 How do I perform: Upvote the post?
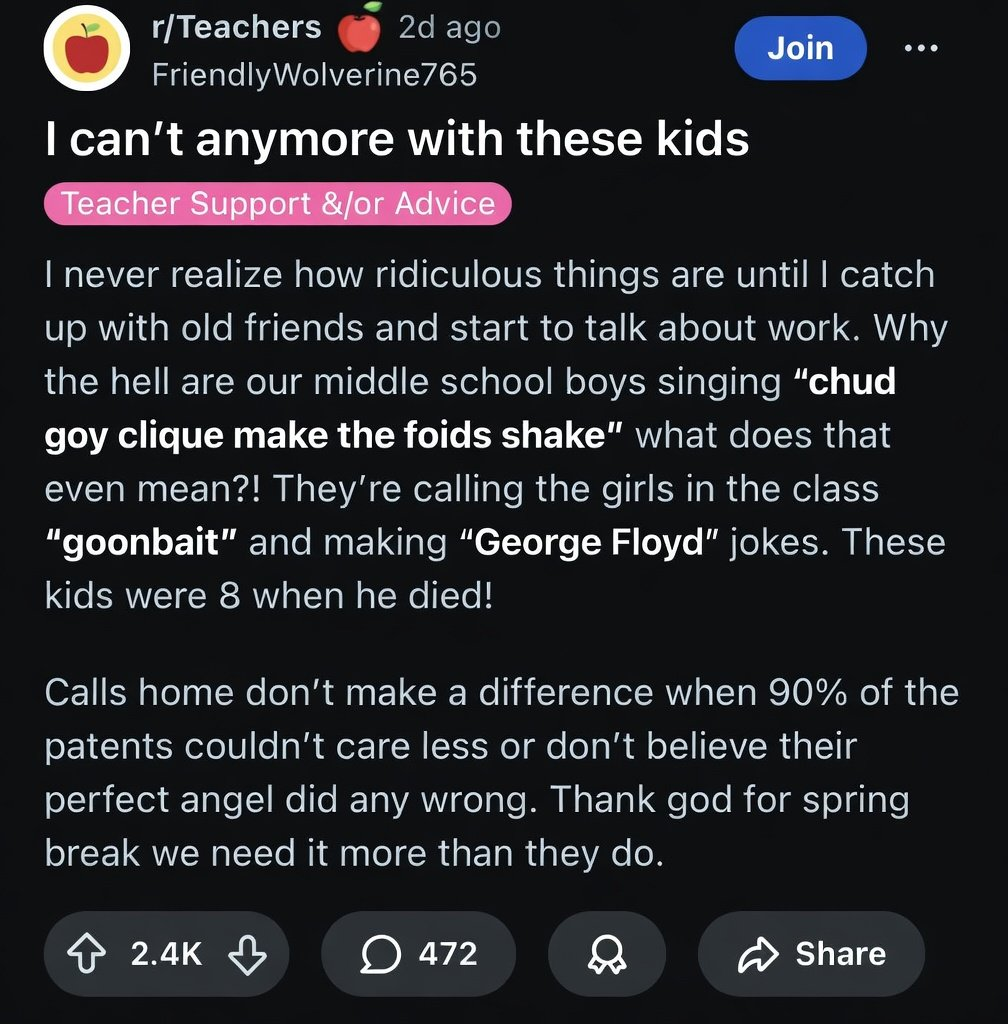[x=90, y=954]
